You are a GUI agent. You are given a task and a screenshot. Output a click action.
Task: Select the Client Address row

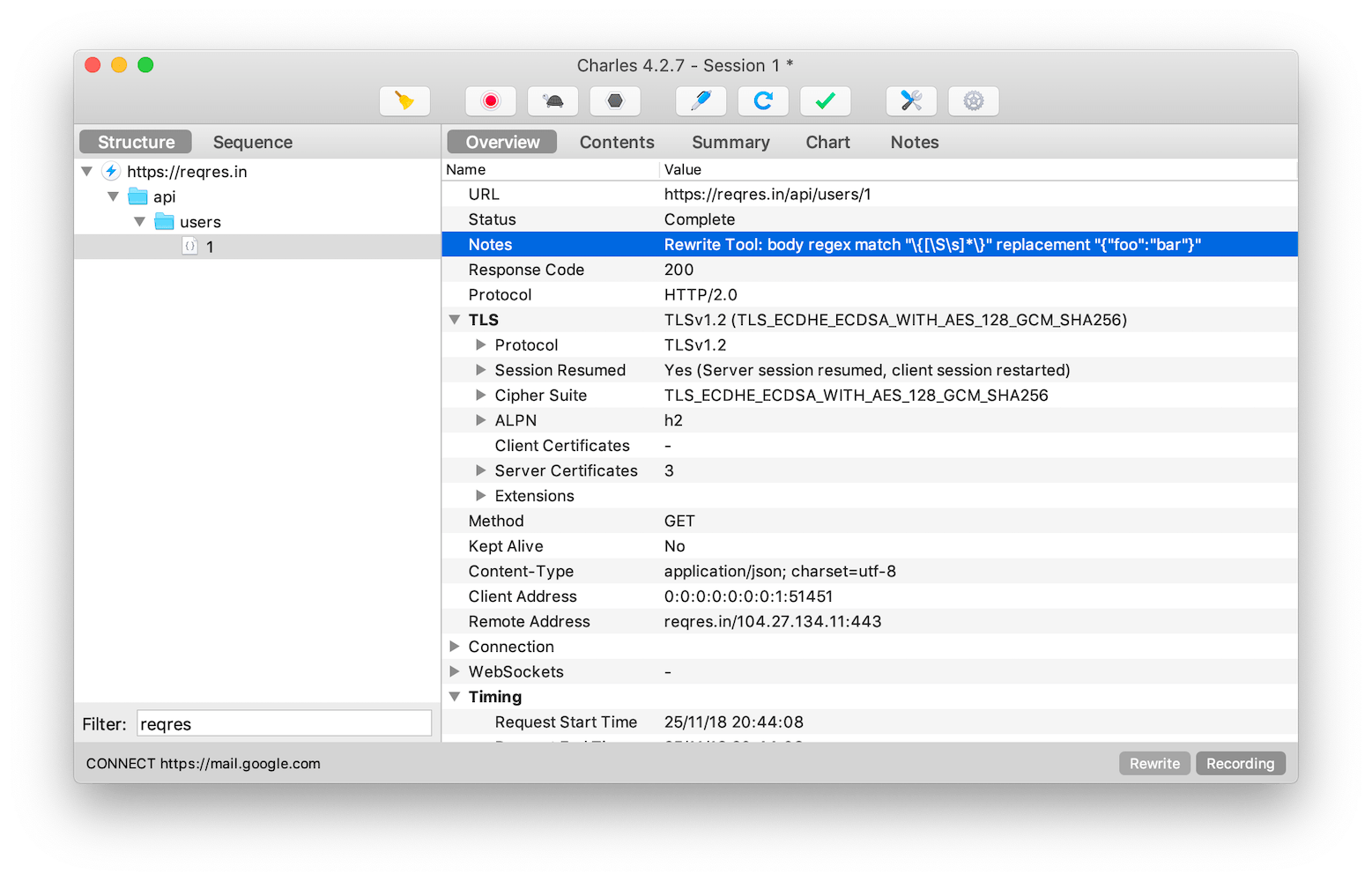click(870, 596)
